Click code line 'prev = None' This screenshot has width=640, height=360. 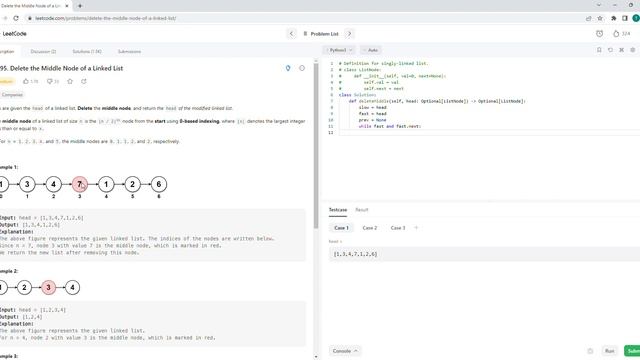[x=372, y=120]
